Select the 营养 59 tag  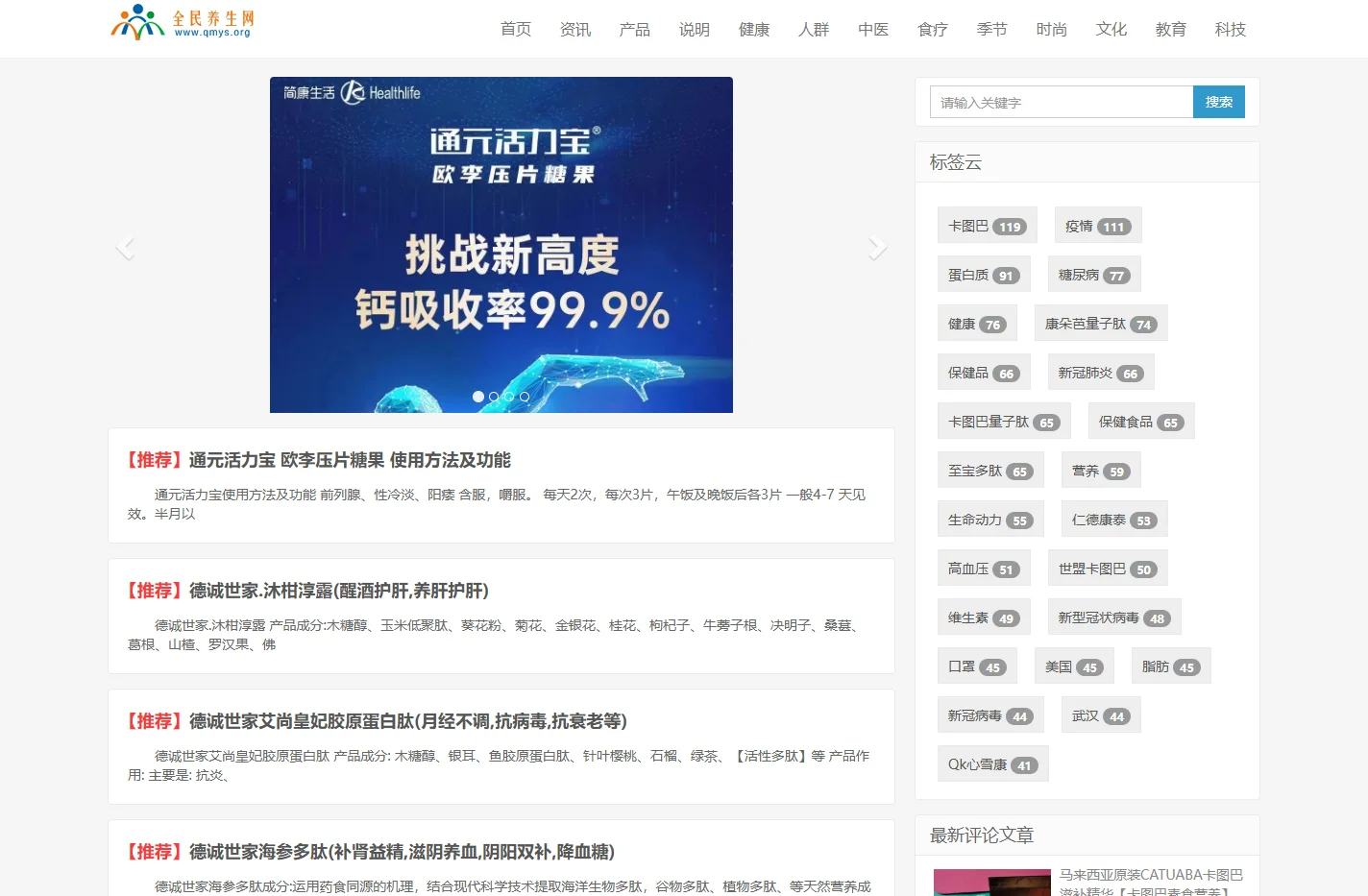pos(1101,471)
